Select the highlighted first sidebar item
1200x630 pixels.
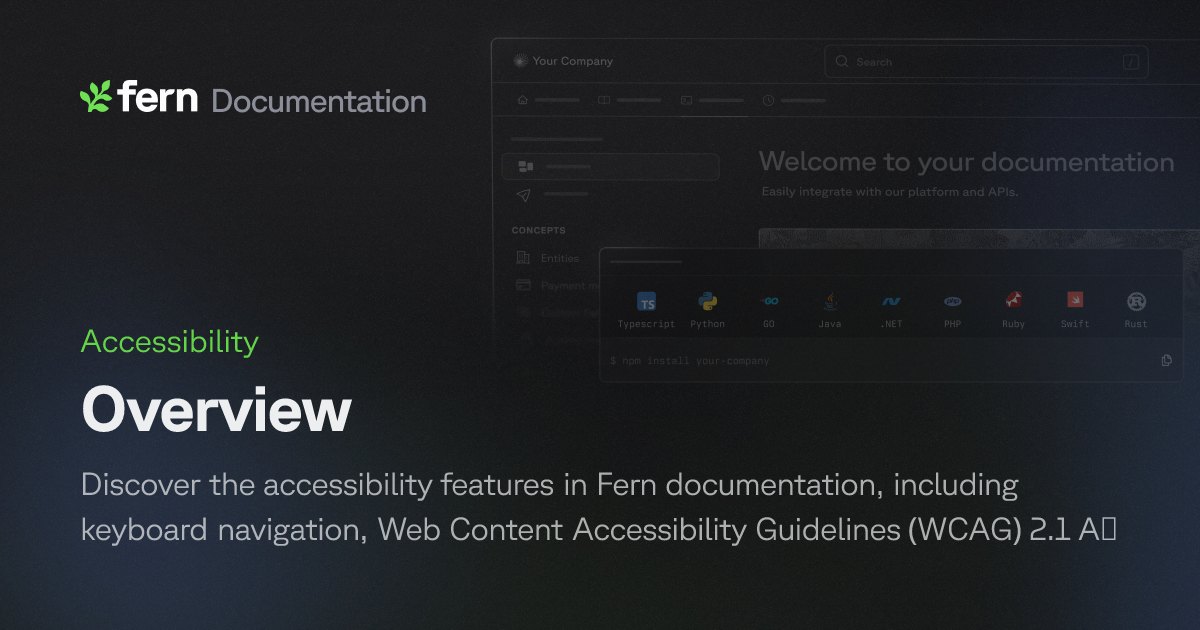pos(611,166)
